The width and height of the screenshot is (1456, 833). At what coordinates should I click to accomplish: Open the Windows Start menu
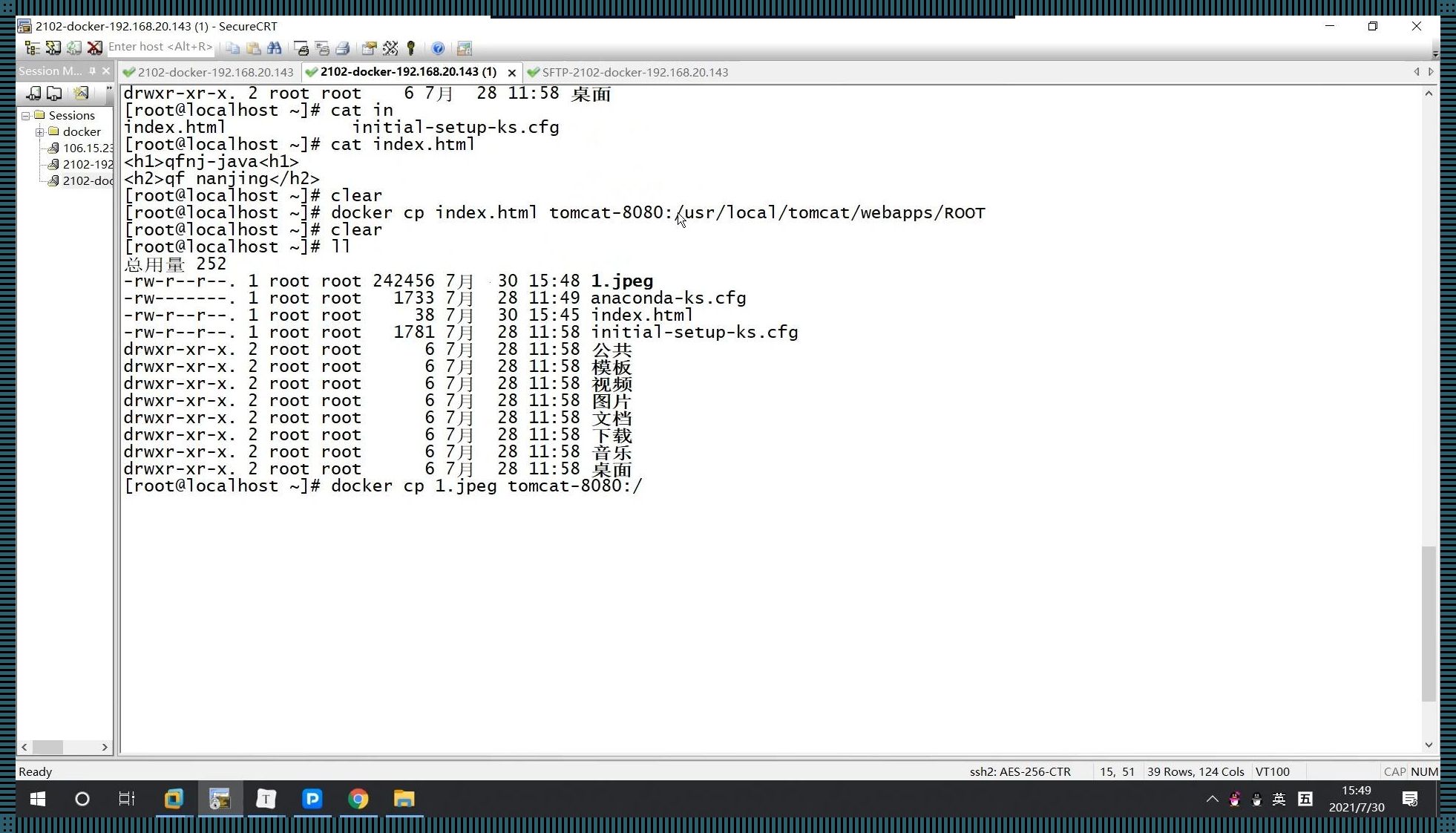click(x=37, y=799)
